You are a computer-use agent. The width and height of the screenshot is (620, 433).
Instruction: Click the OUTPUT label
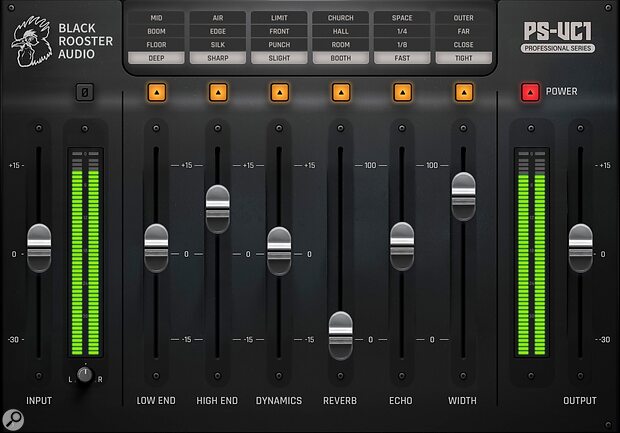click(580, 401)
